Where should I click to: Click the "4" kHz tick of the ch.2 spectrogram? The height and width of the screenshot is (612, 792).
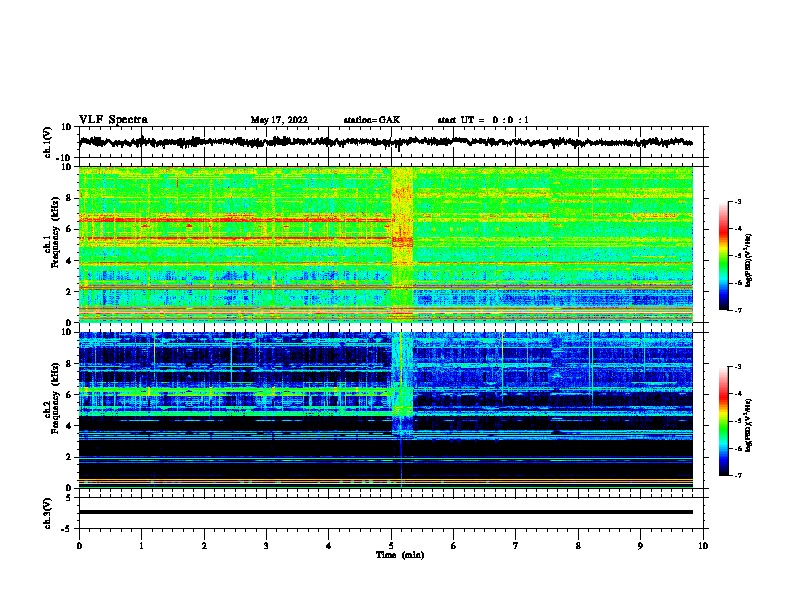pos(69,426)
